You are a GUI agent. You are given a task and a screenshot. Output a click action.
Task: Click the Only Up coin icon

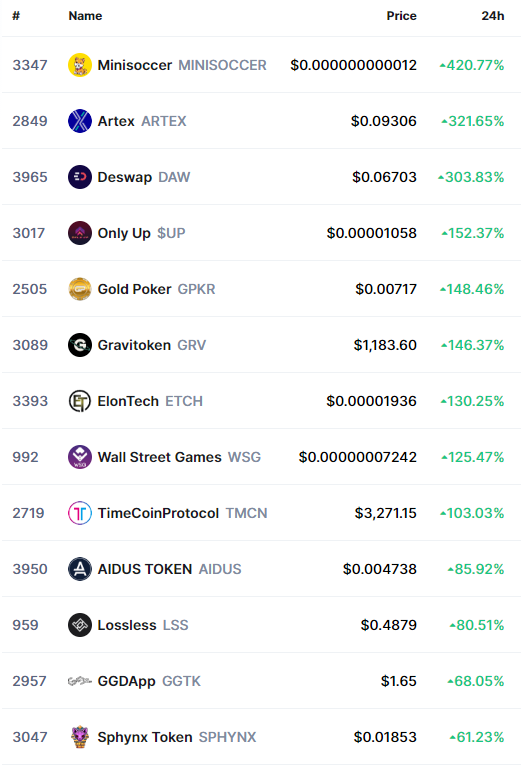coord(80,233)
